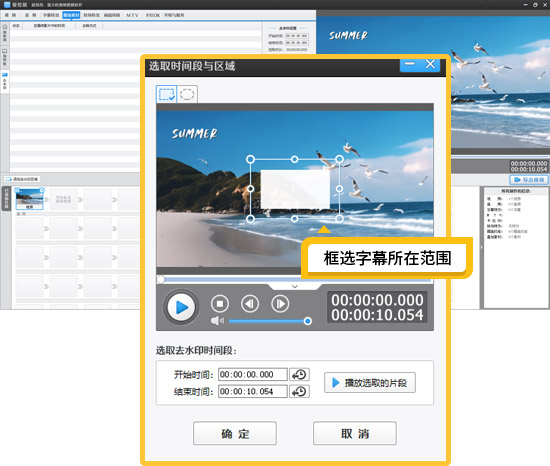Step forward one frame
The height and width of the screenshot is (466, 550).
tap(280, 304)
